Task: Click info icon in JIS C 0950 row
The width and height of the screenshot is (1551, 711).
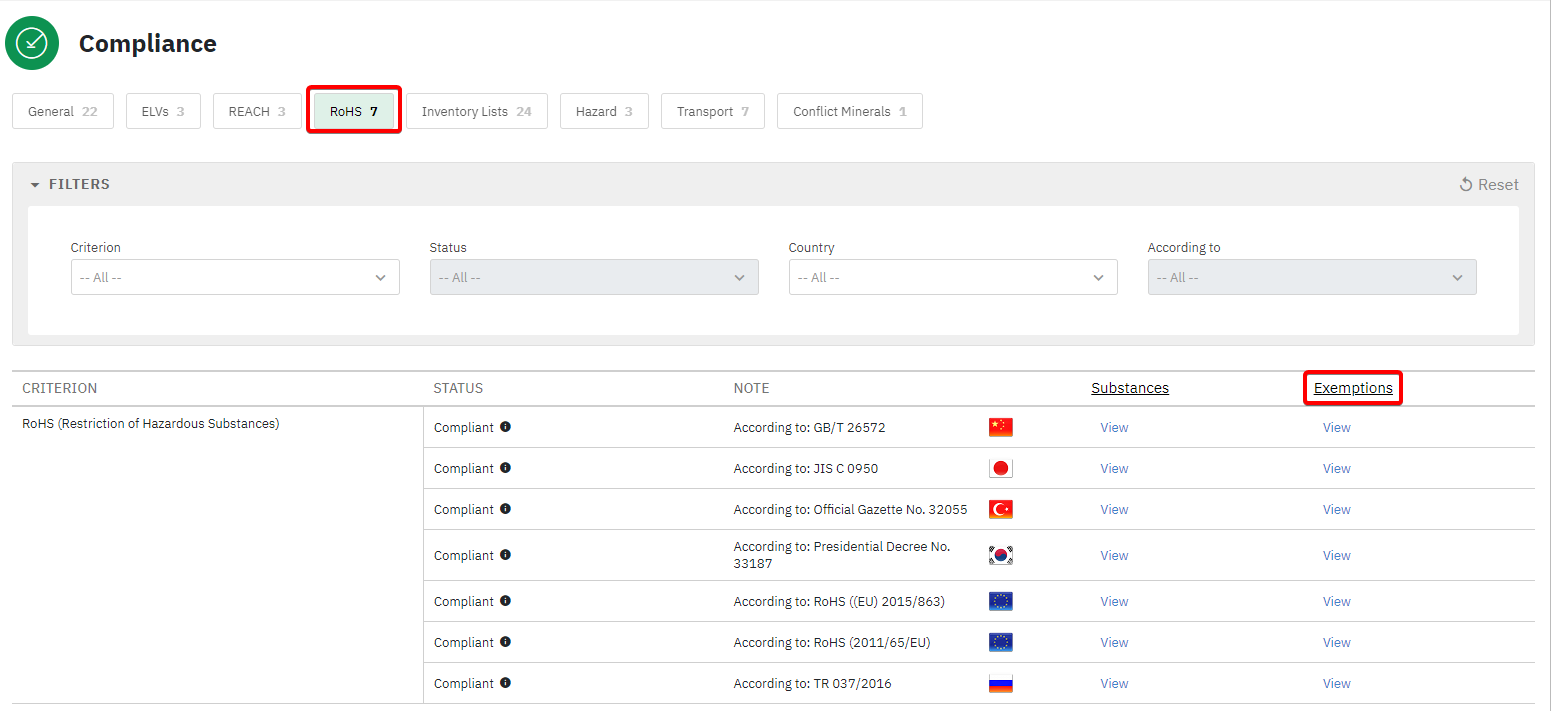Action: [x=505, y=468]
